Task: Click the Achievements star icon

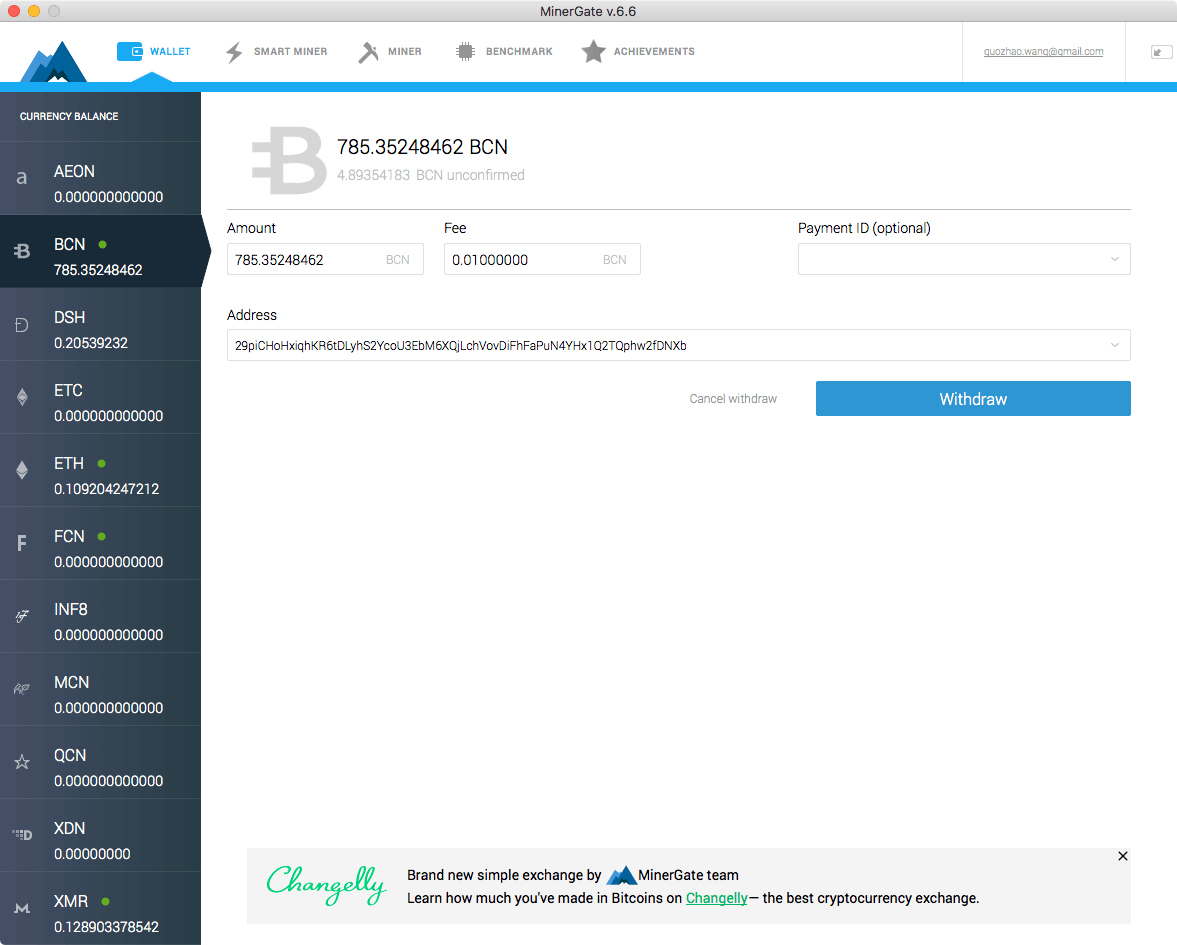Action: point(593,50)
